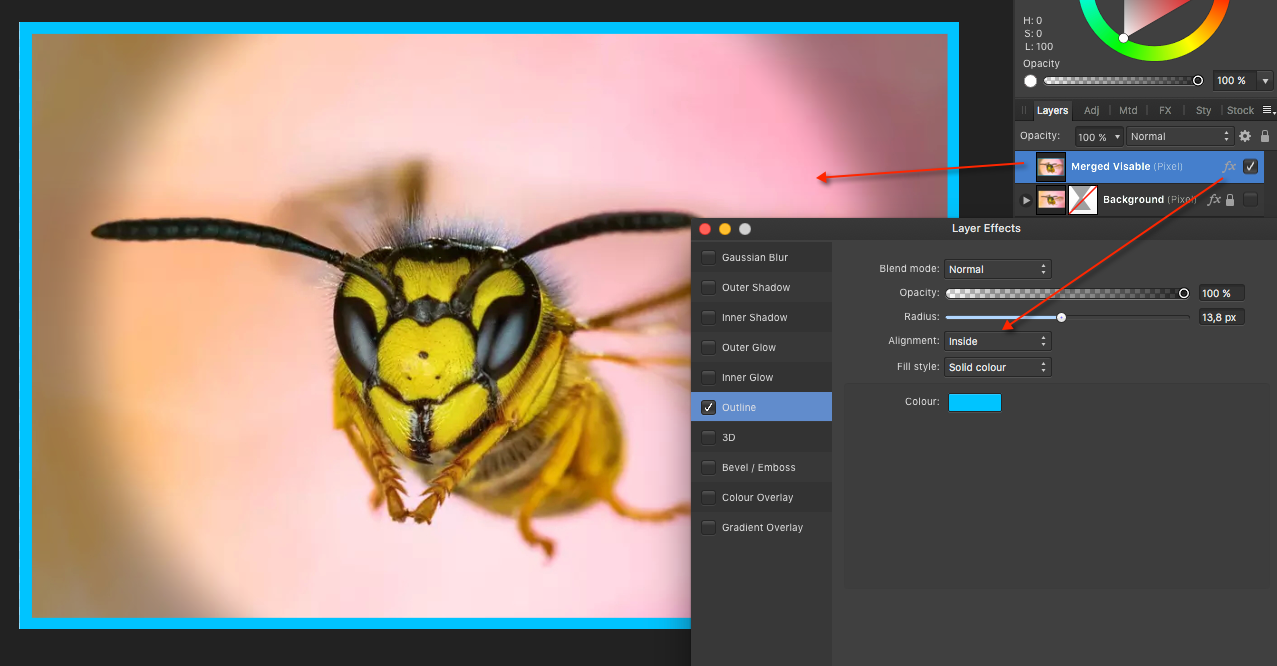Select the Outer Glow effect entry
1277x666 pixels.
click(x=751, y=347)
